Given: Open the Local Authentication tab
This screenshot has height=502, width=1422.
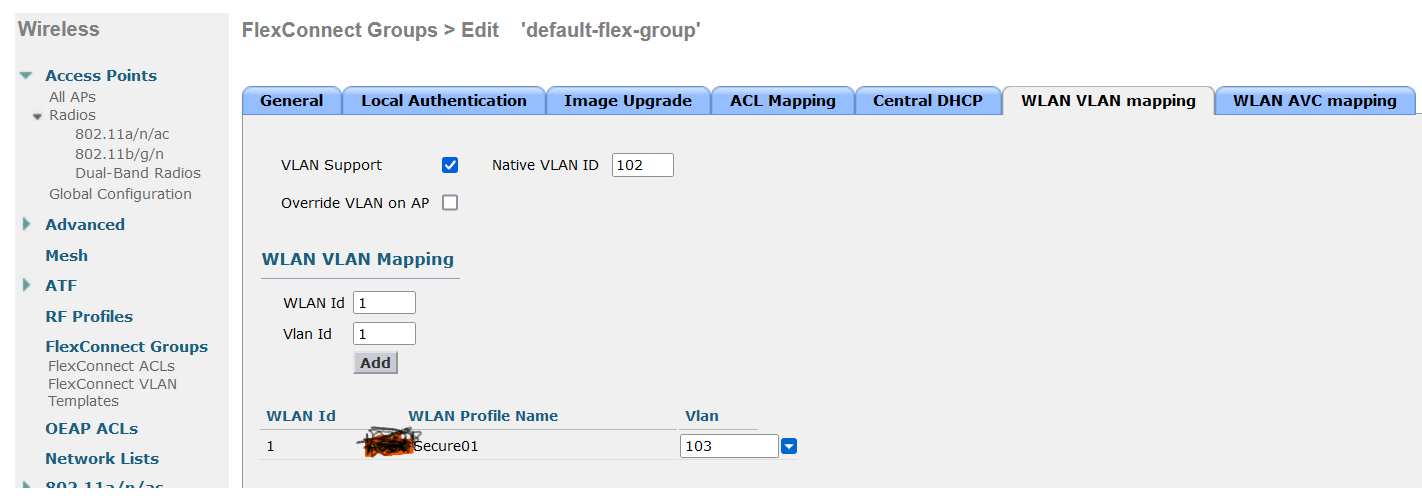Looking at the screenshot, I should pos(444,100).
